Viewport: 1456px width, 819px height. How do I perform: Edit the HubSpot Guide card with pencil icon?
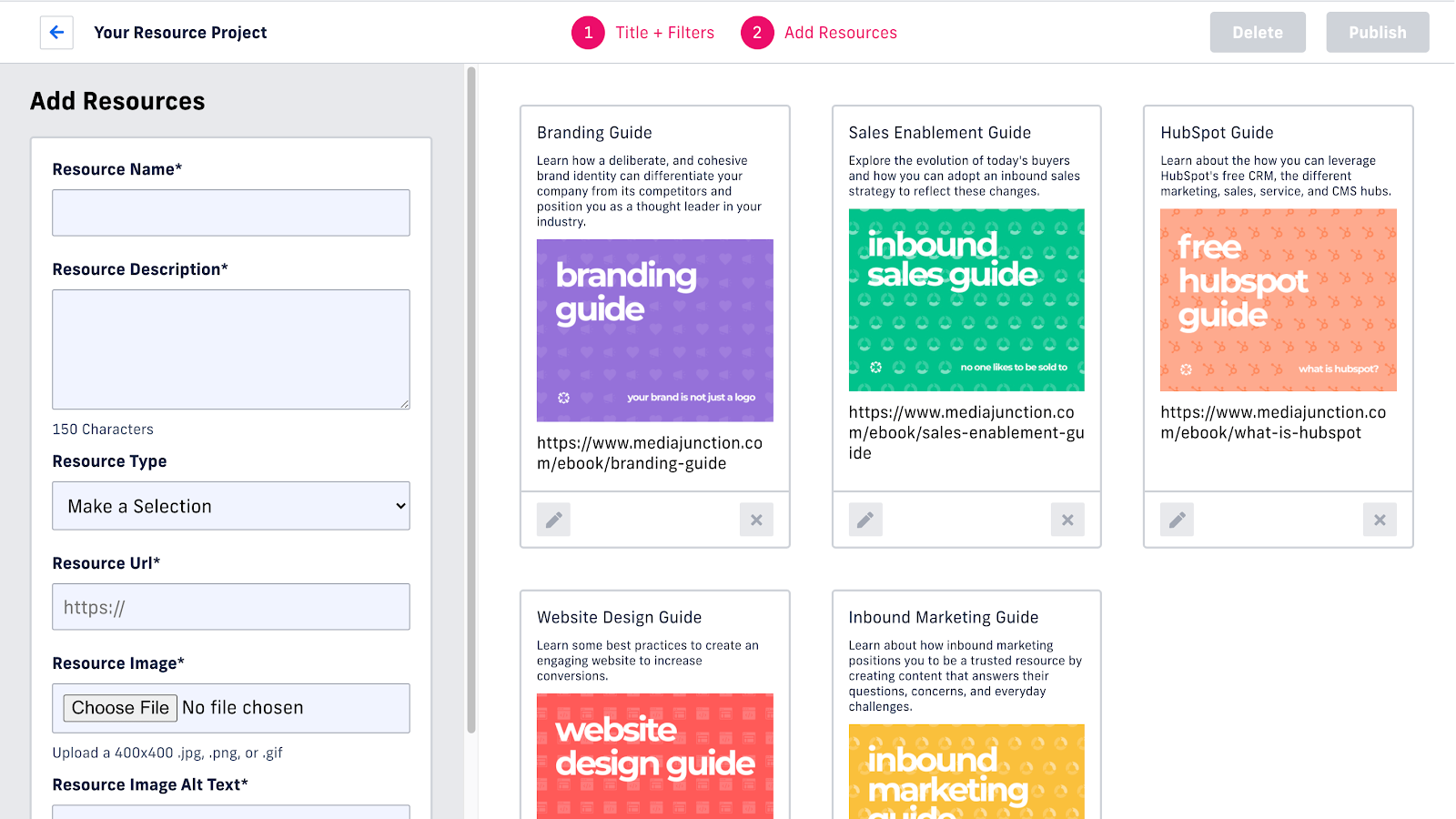(x=1177, y=520)
